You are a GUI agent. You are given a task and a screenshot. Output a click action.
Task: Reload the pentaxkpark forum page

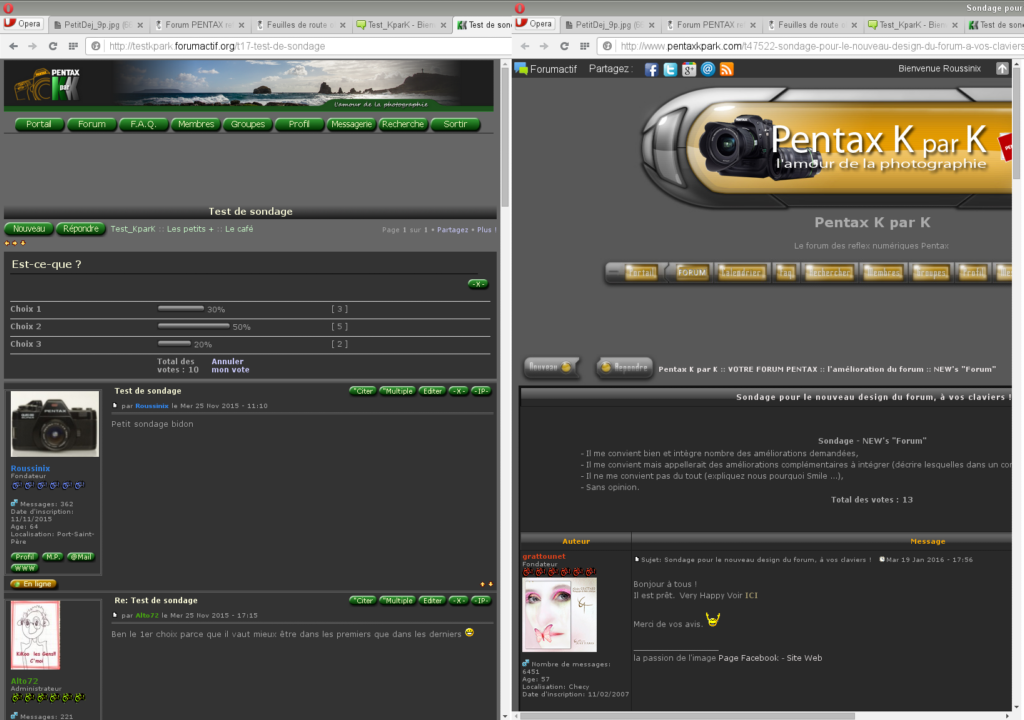(564, 46)
